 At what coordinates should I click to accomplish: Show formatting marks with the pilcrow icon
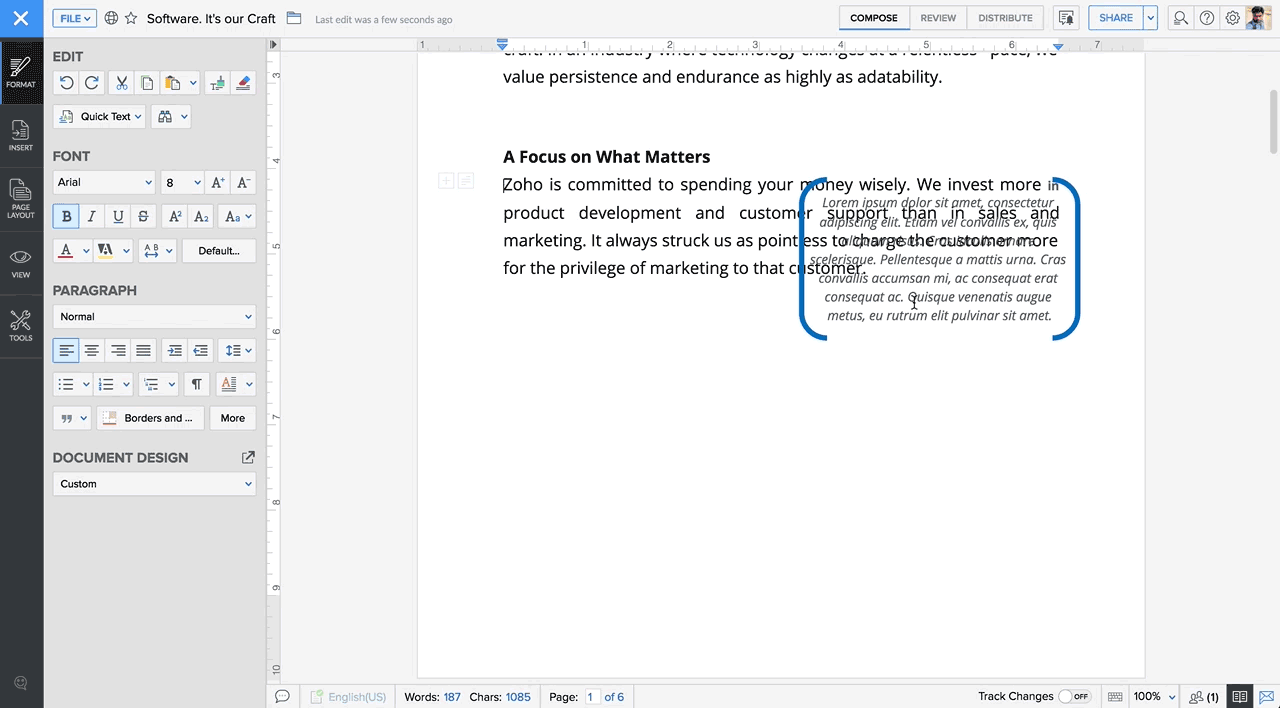coord(196,384)
